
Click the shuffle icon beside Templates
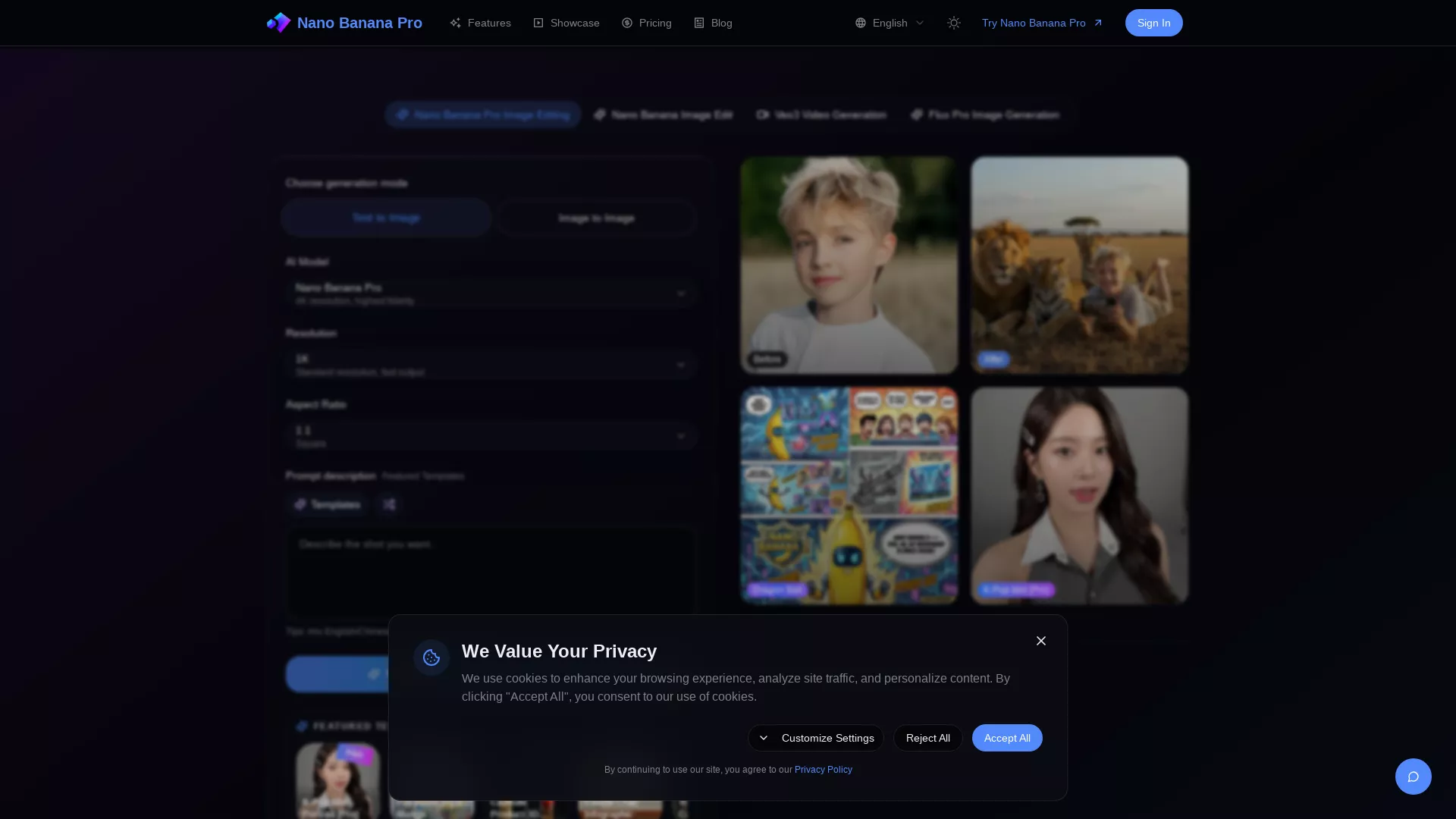click(389, 504)
